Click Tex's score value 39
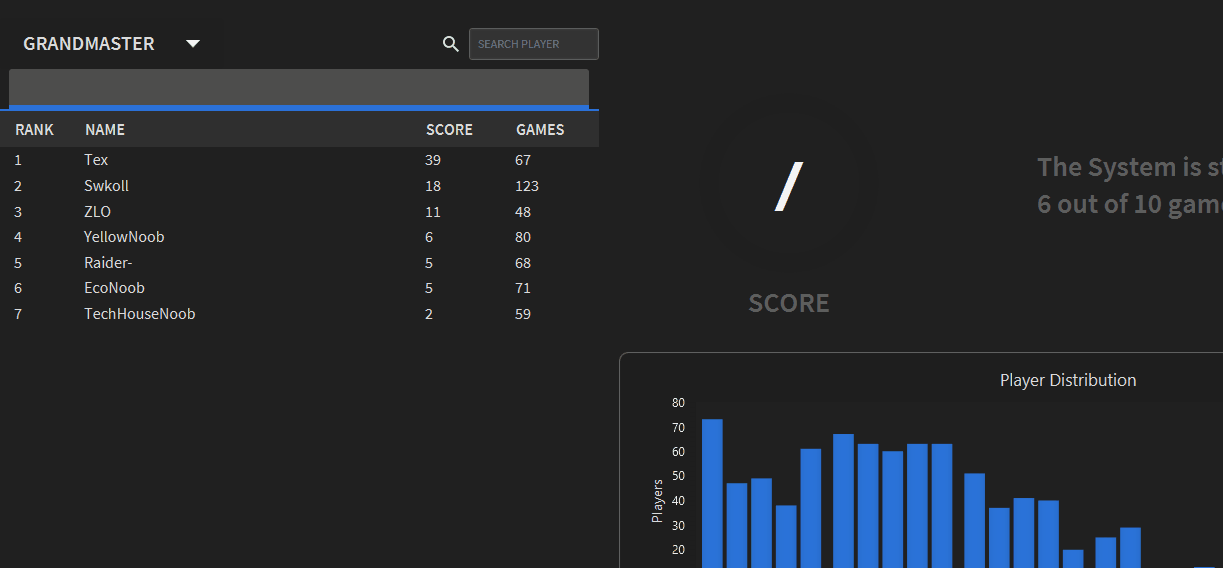1223x568 pixels. (433, 160)
